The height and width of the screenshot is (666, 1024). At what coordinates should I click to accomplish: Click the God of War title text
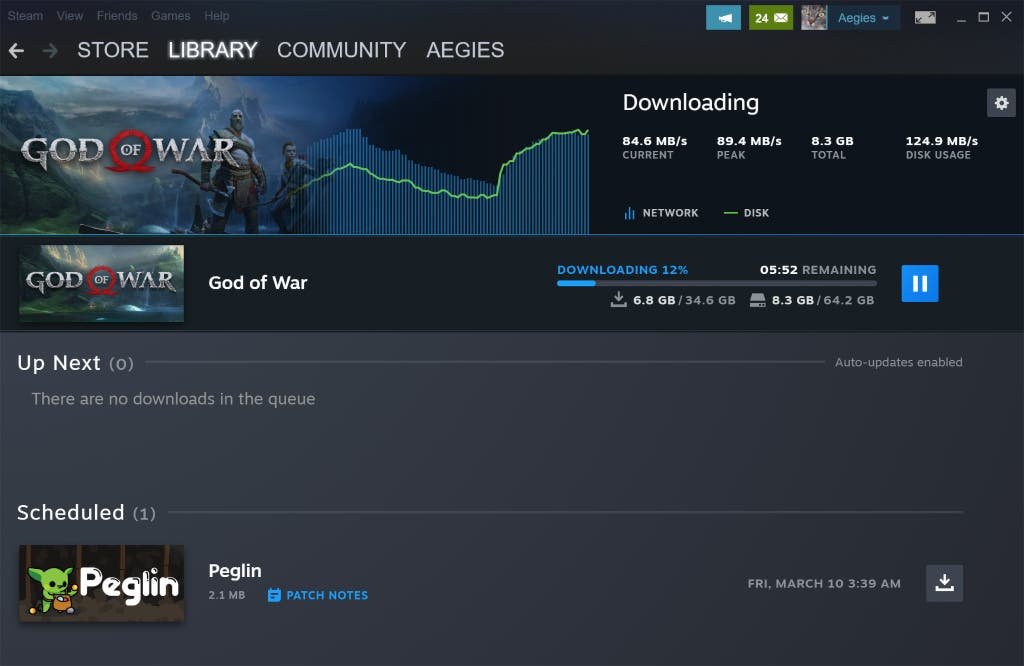pos(258,283)
